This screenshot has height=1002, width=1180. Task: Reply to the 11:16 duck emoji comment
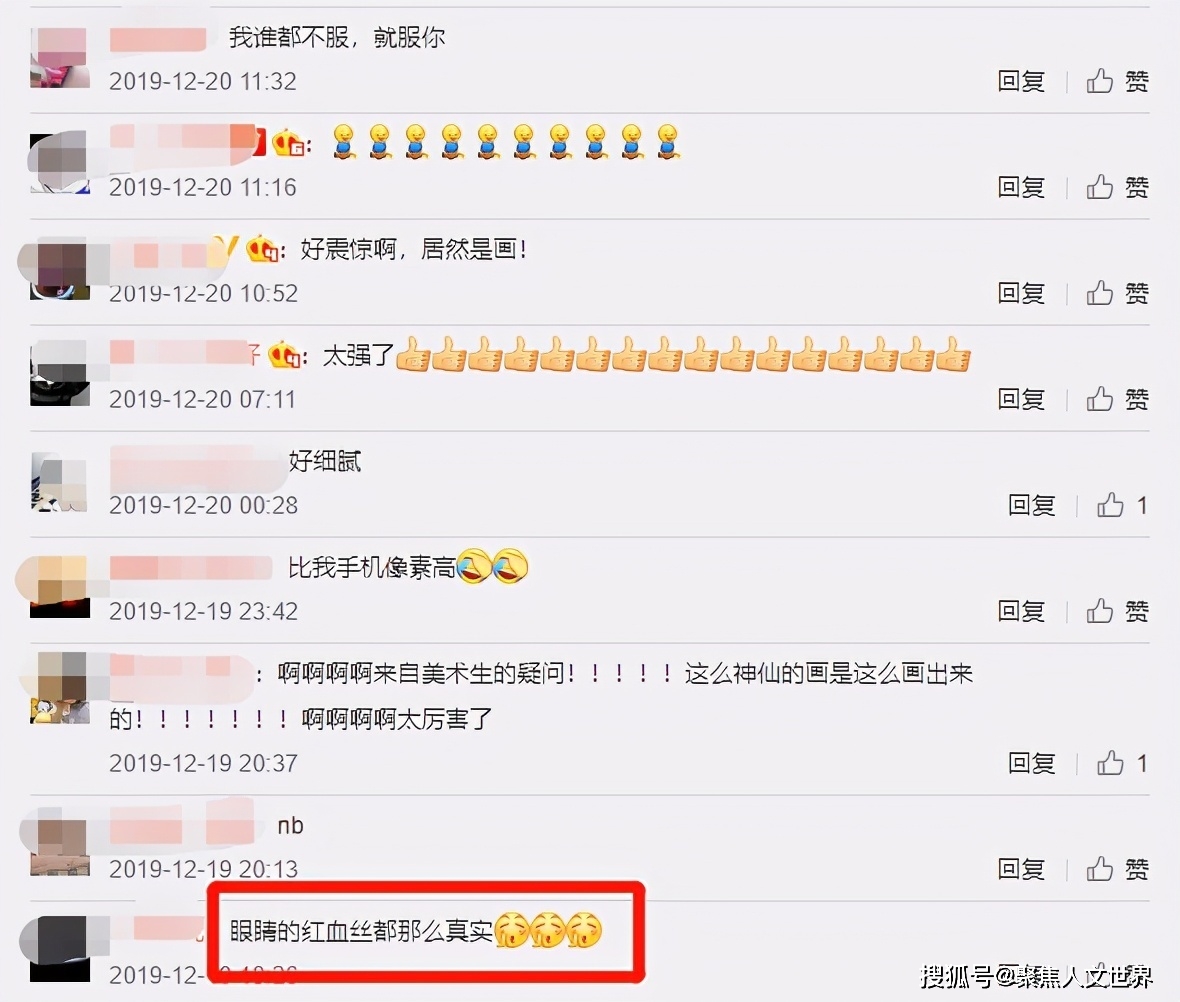tap(1021, 187)
